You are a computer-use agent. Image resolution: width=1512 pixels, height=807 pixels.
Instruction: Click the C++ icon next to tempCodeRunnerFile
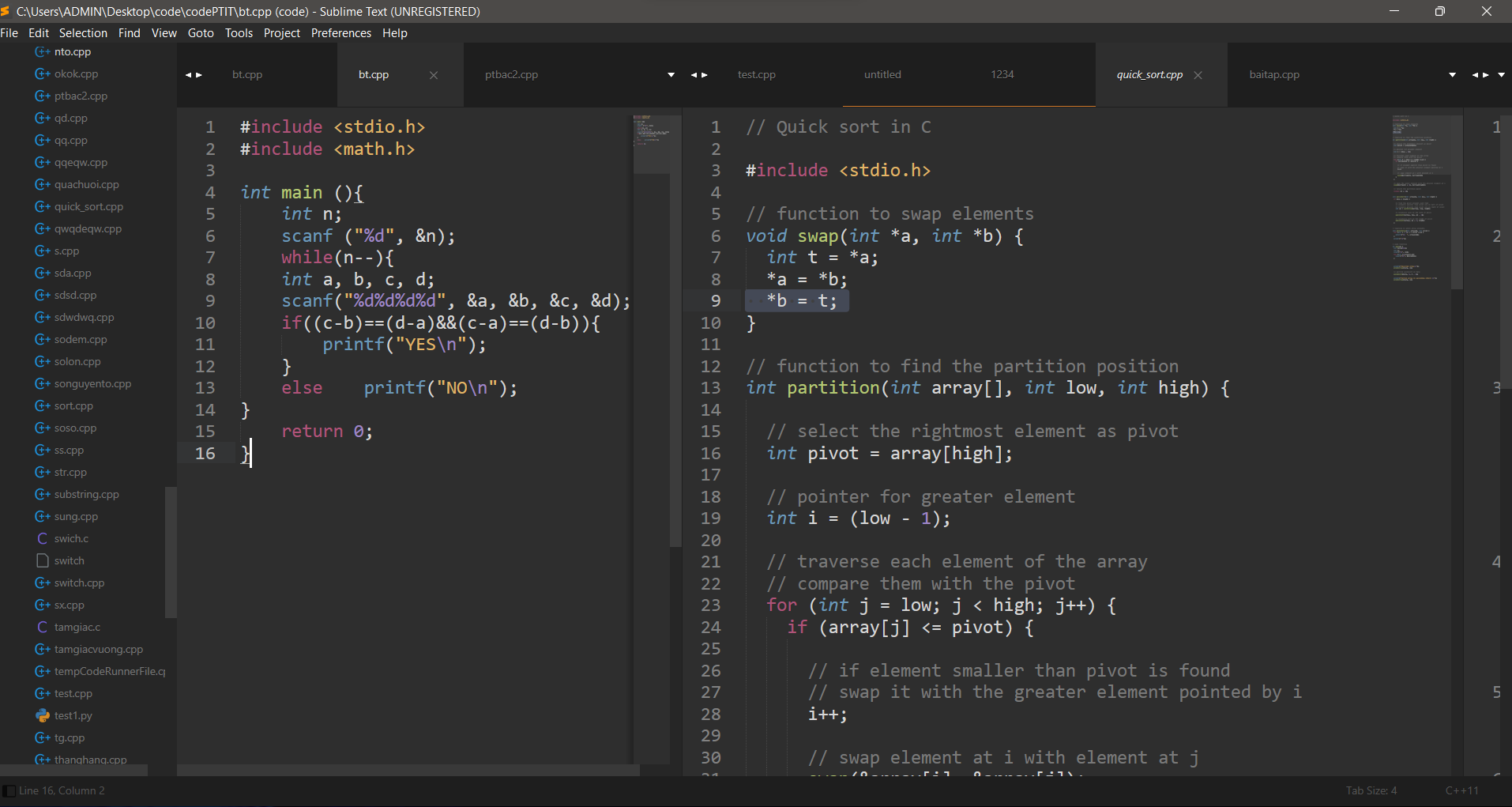(x=41, y=671)
